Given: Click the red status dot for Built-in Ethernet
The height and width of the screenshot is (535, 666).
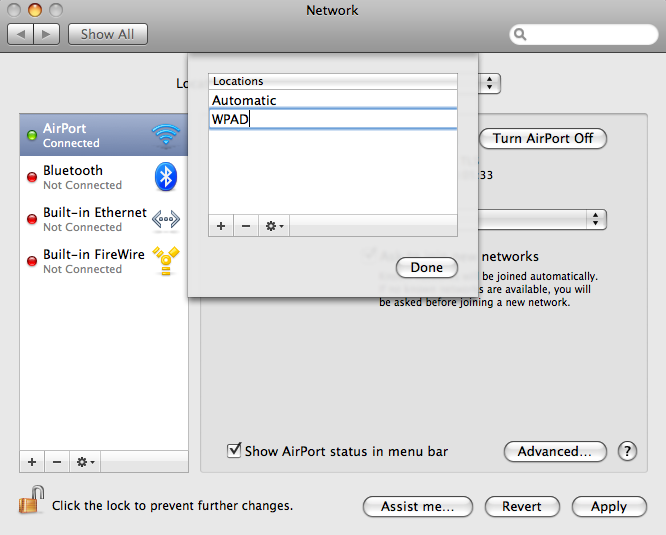Looking at the screenshot, I should coord(32,219).
